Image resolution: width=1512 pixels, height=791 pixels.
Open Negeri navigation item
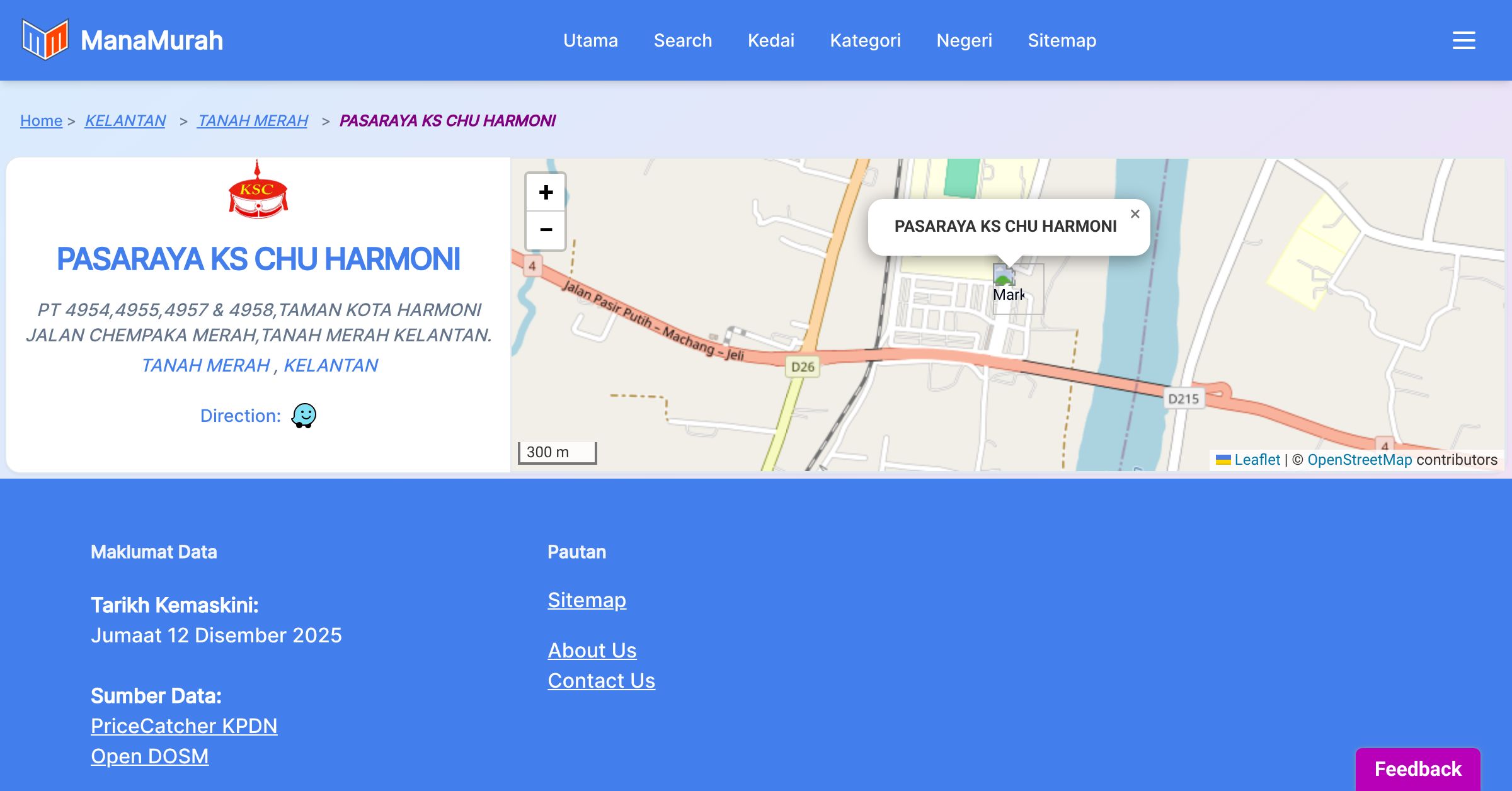coord(964,40)
